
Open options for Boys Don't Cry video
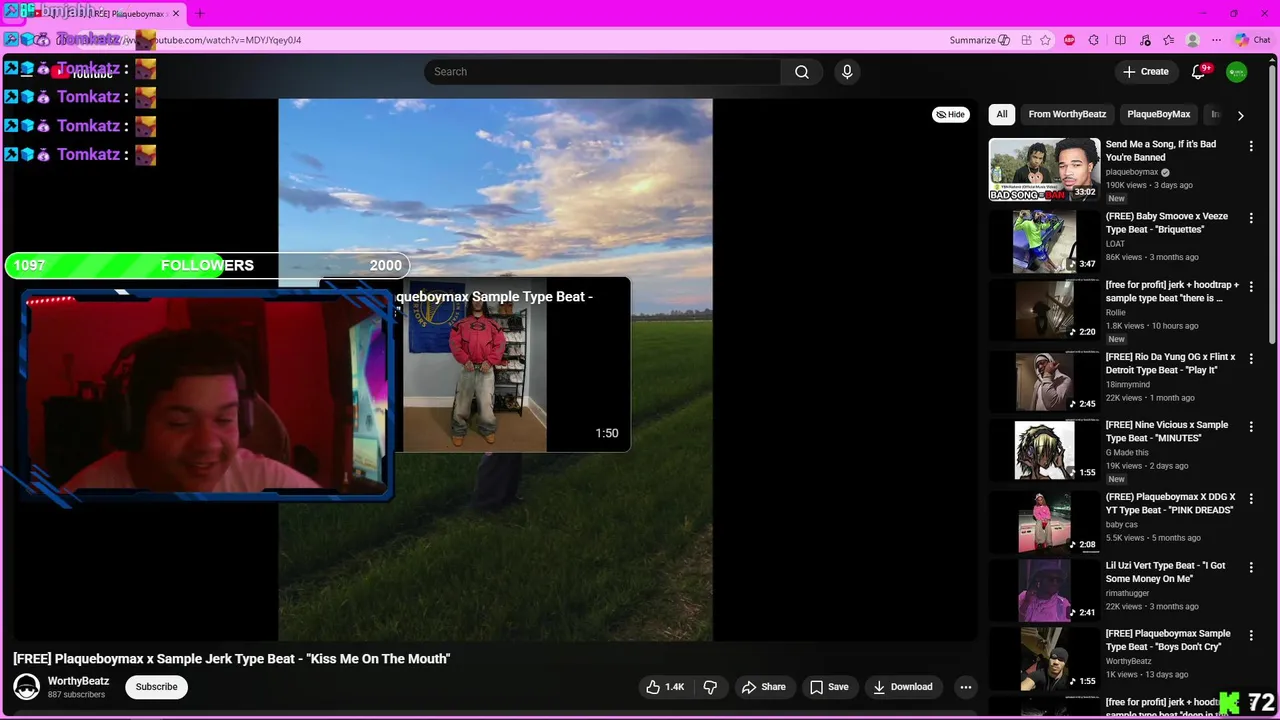point(1250,635)
